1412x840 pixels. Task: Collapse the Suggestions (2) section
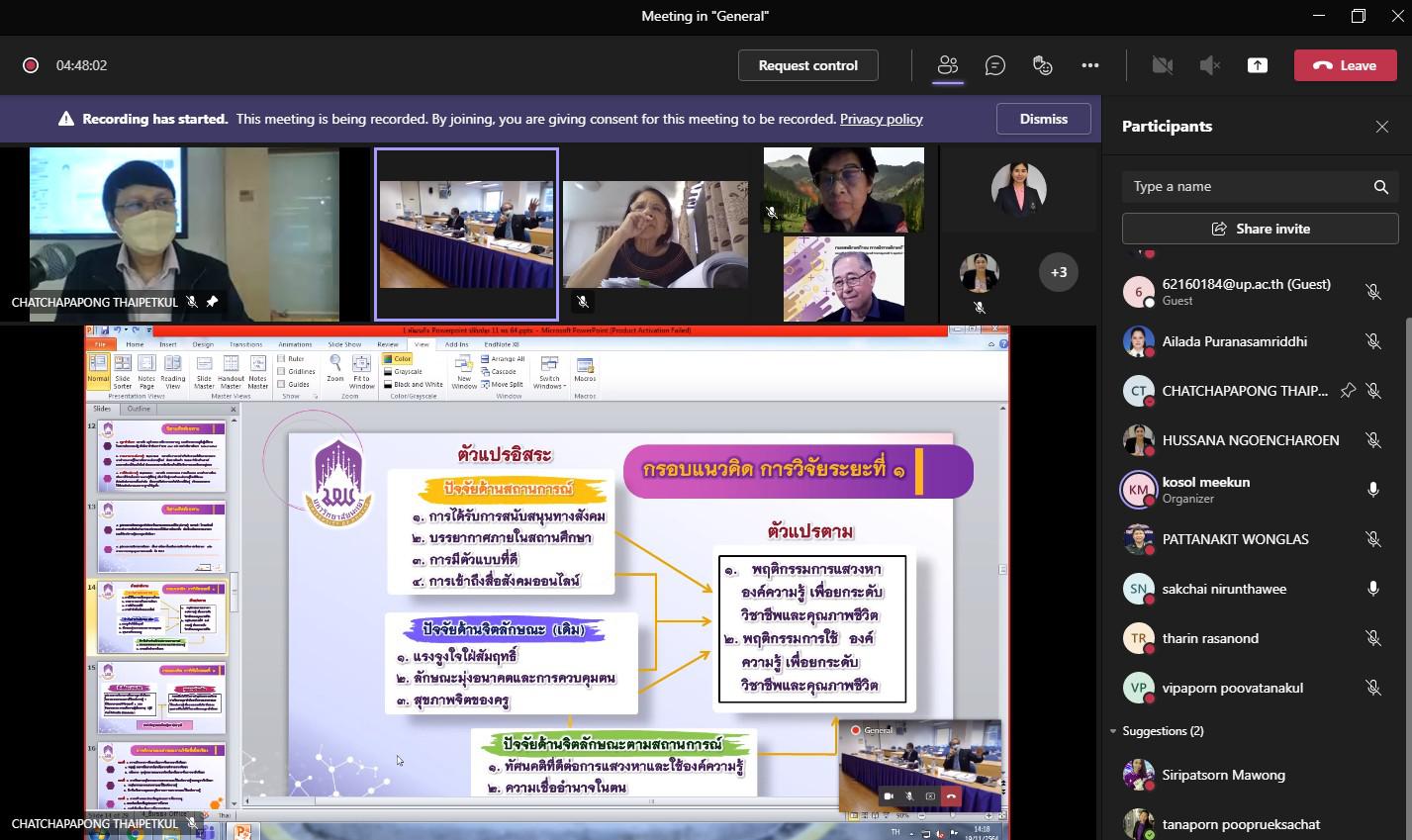(1113, 731)
